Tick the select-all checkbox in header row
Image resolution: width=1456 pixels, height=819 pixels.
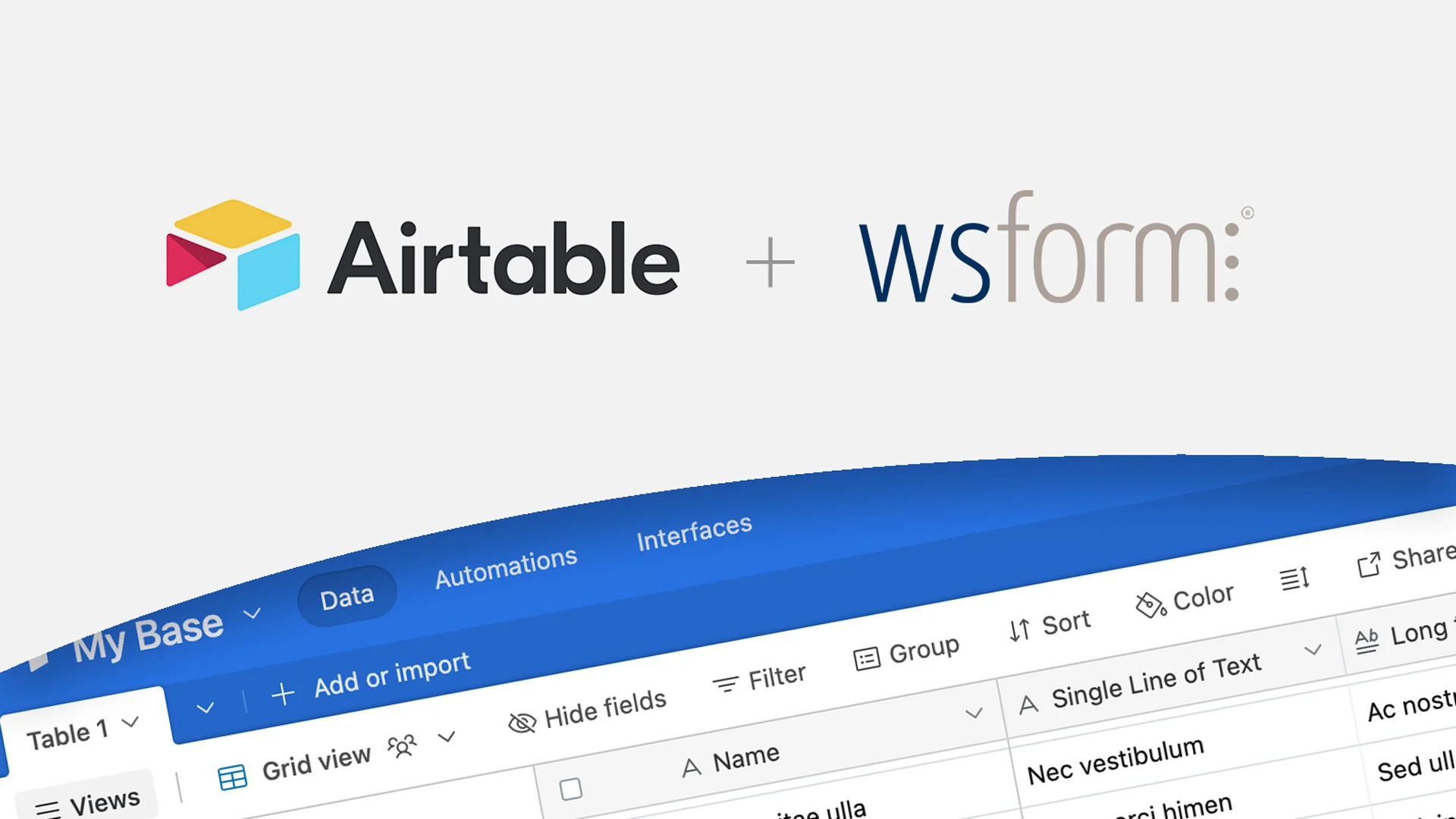tap(571, 789)
